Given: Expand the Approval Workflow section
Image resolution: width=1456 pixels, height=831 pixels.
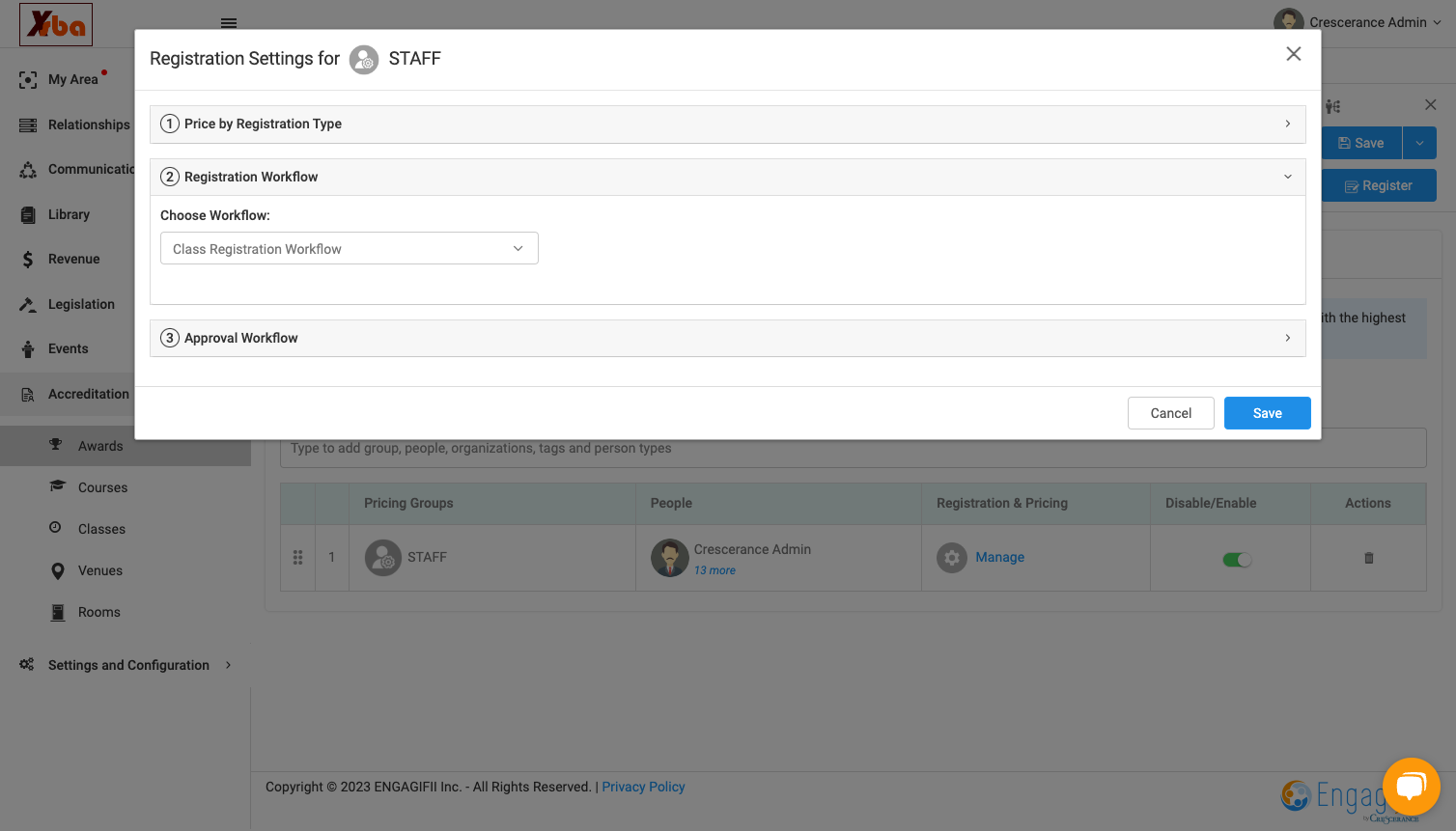Looking at the screenshot, I should pyautogui.click(x=728, y=339).
